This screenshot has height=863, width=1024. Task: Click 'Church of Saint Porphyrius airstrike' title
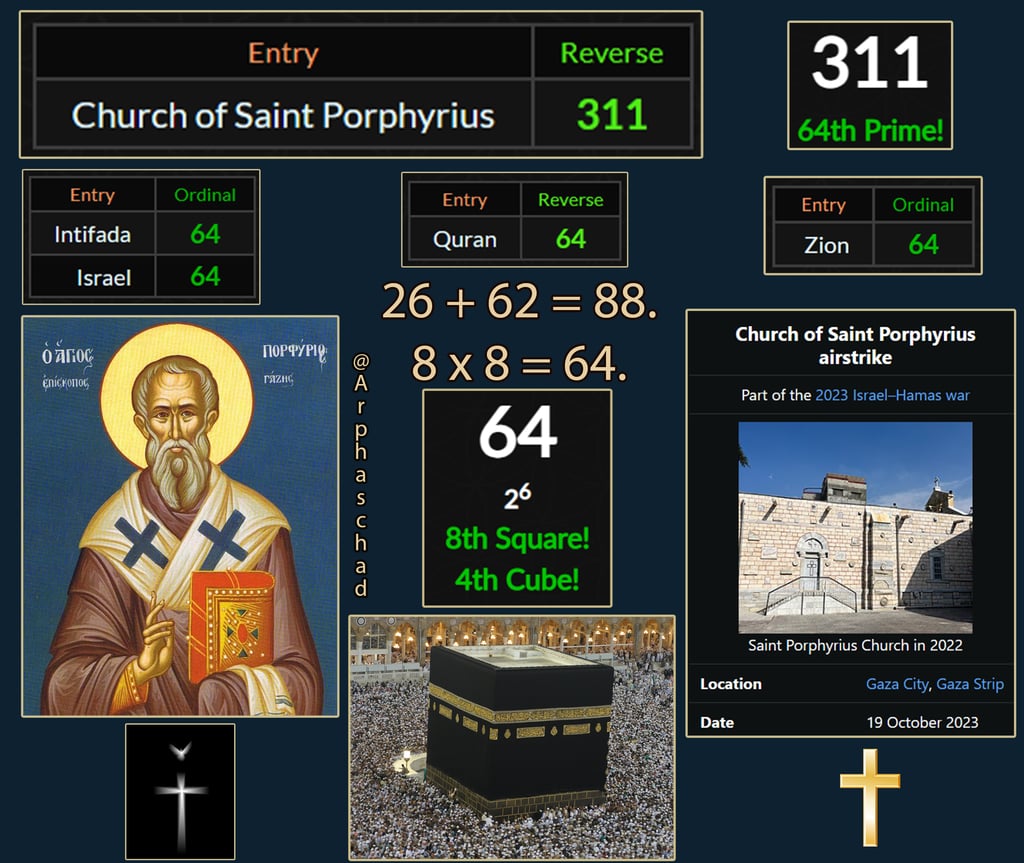pos(855,346)
